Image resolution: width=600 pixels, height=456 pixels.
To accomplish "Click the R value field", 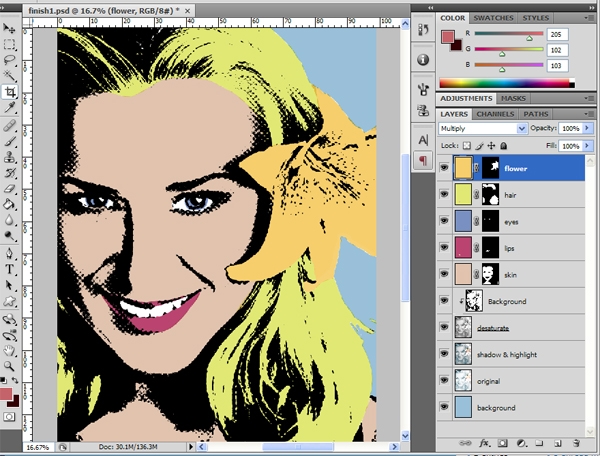I will 557,34.
